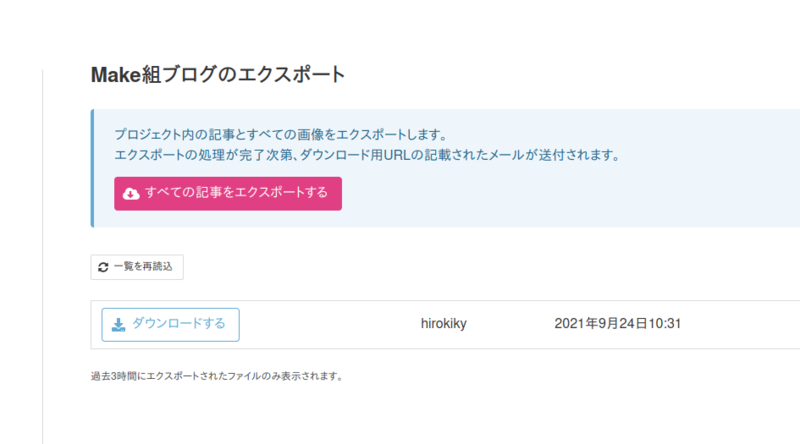Viewport: 800px width, 444px height.
Task: Click the すべての記事をエクスポートする button
Action: 228,193
